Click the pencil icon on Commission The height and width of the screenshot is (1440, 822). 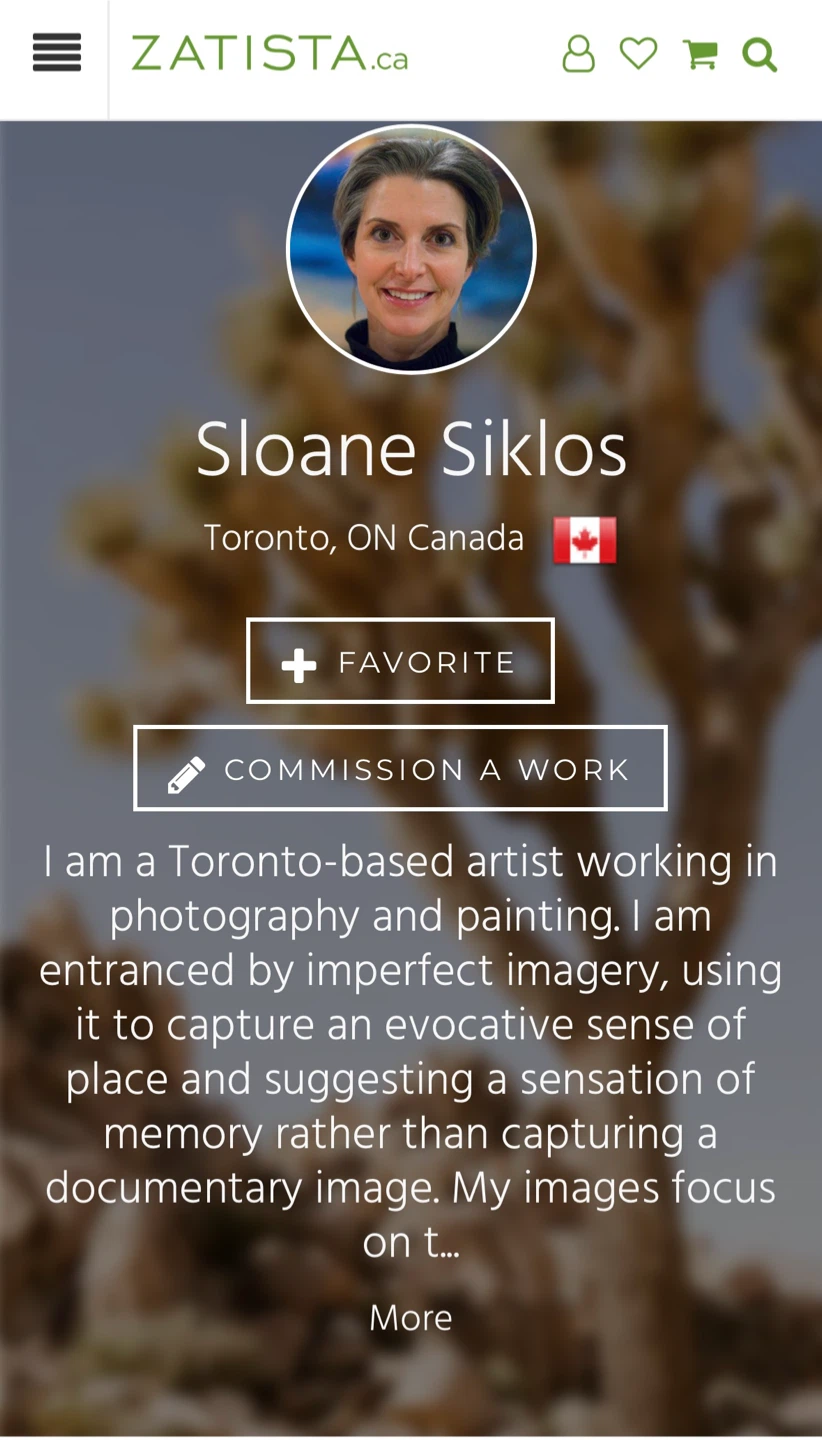pos(187,774)
